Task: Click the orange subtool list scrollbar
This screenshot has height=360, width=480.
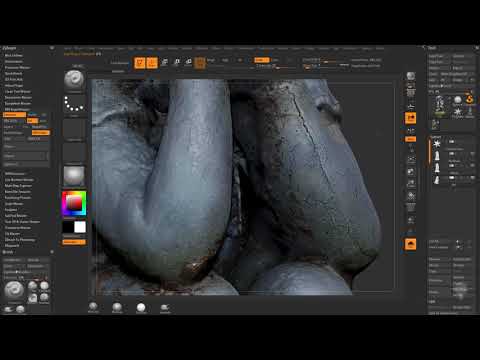Action: 429,151
